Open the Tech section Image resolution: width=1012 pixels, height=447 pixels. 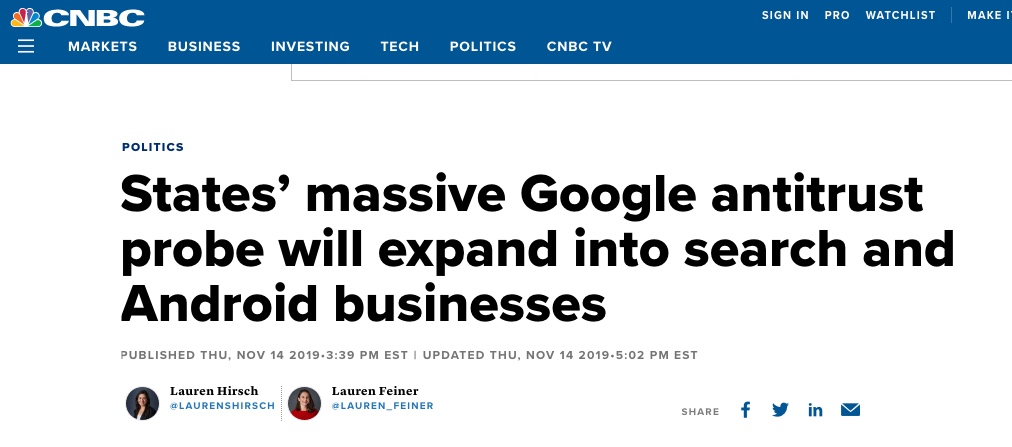coord(400,46)
